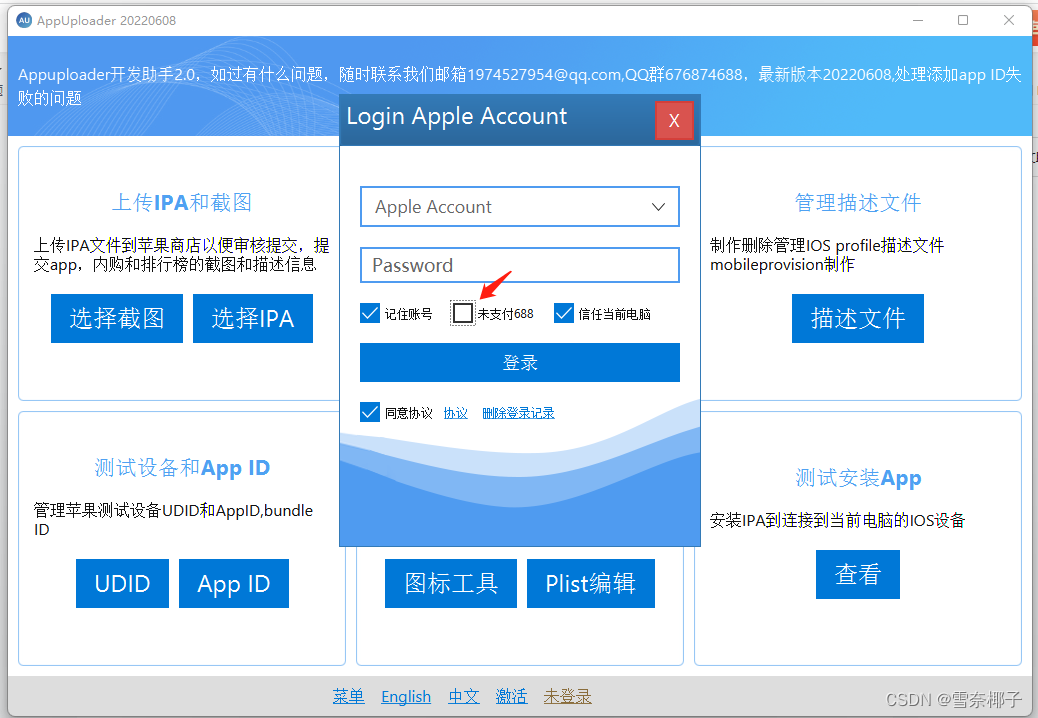Click the 删除登录记录 link
The width and height of the screenshot is (1038, 718).
point(518,411)
